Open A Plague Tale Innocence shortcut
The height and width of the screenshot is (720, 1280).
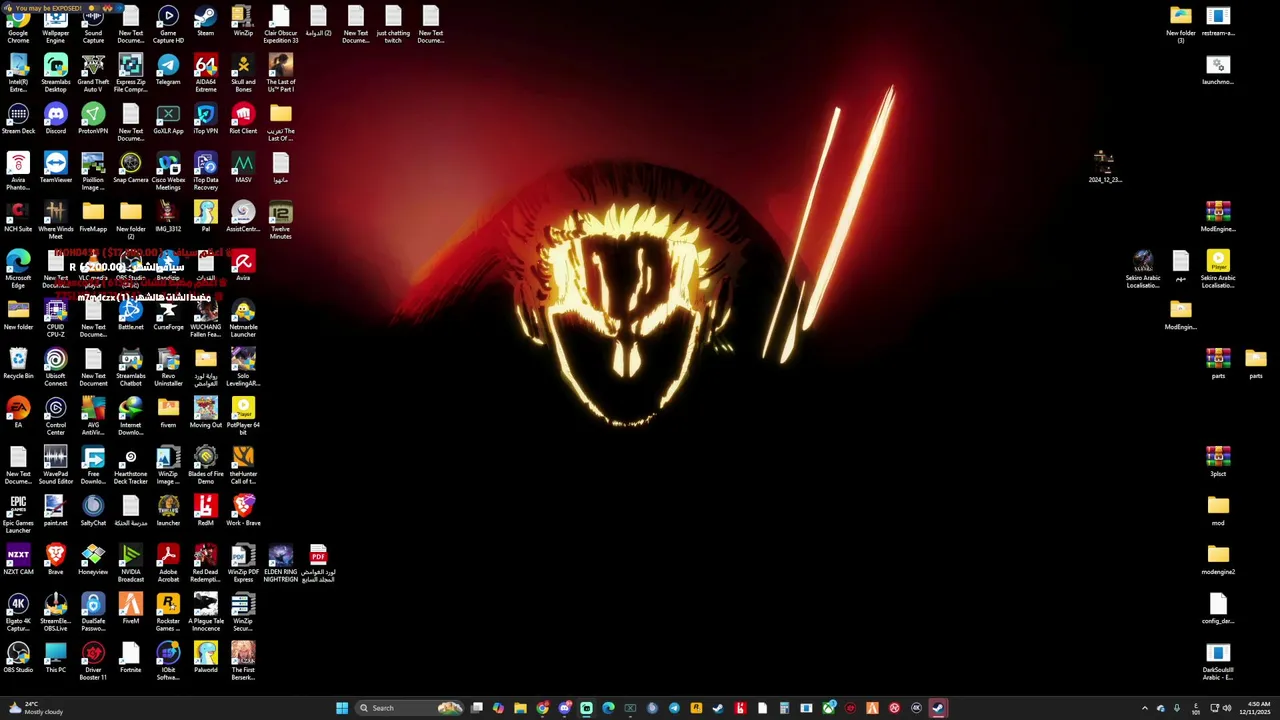click(205, 613)
